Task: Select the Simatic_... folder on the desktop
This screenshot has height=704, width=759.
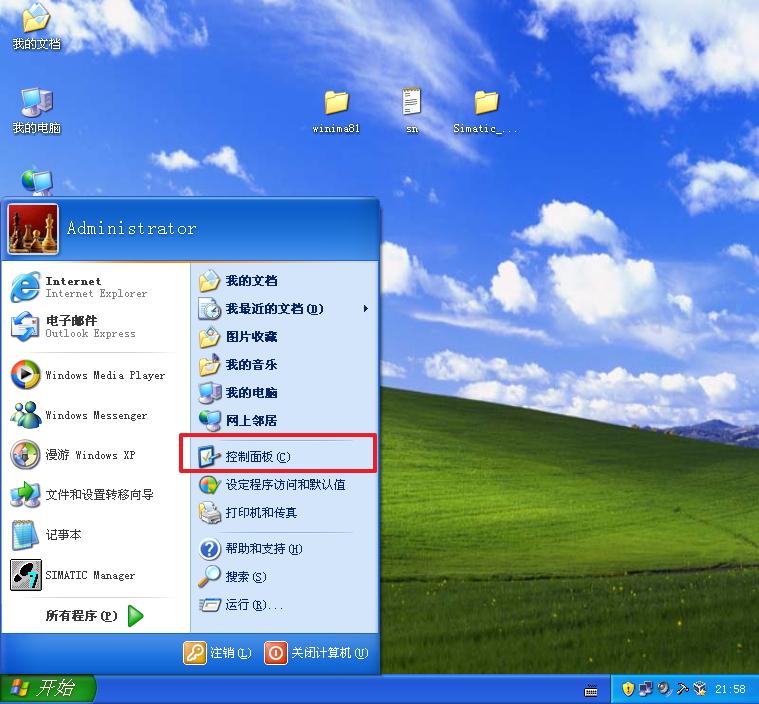Action: click(x=486, y=111)
